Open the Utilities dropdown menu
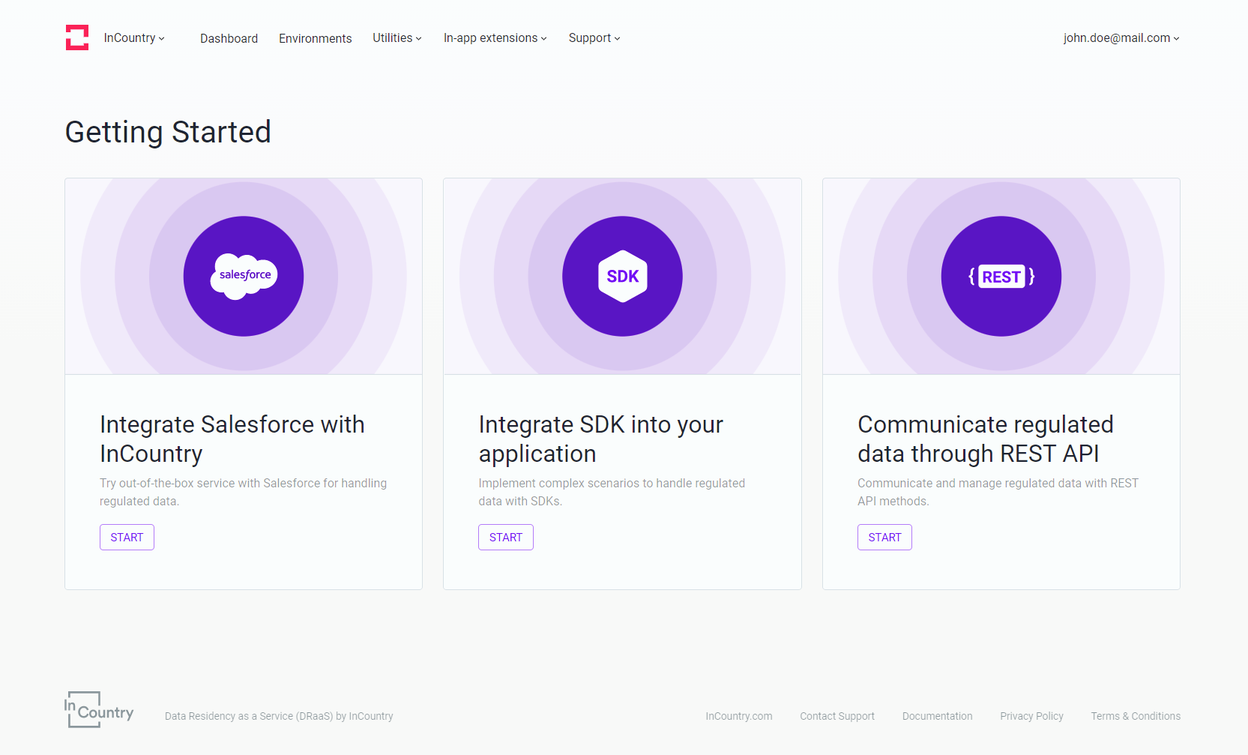Viewport: 1248px width, 755px height. tap(397, 38)
